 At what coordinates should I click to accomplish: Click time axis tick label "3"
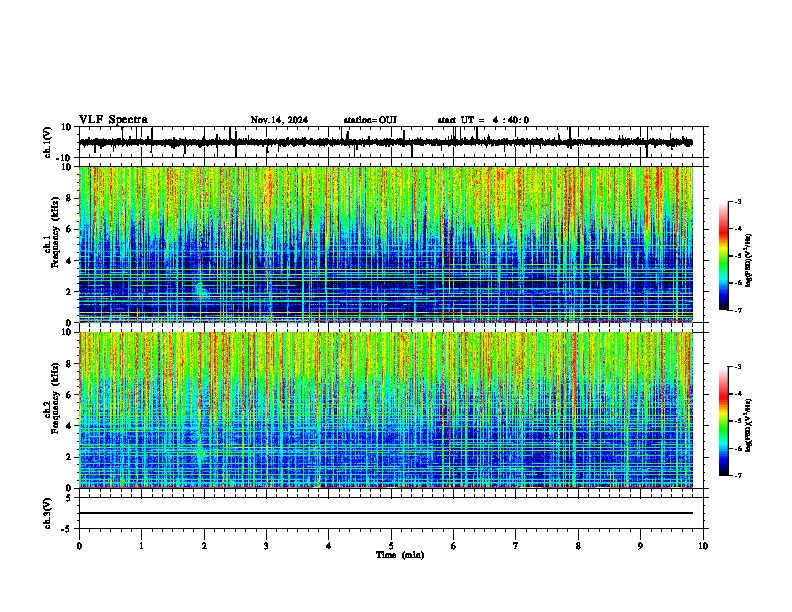click(266, 546)
